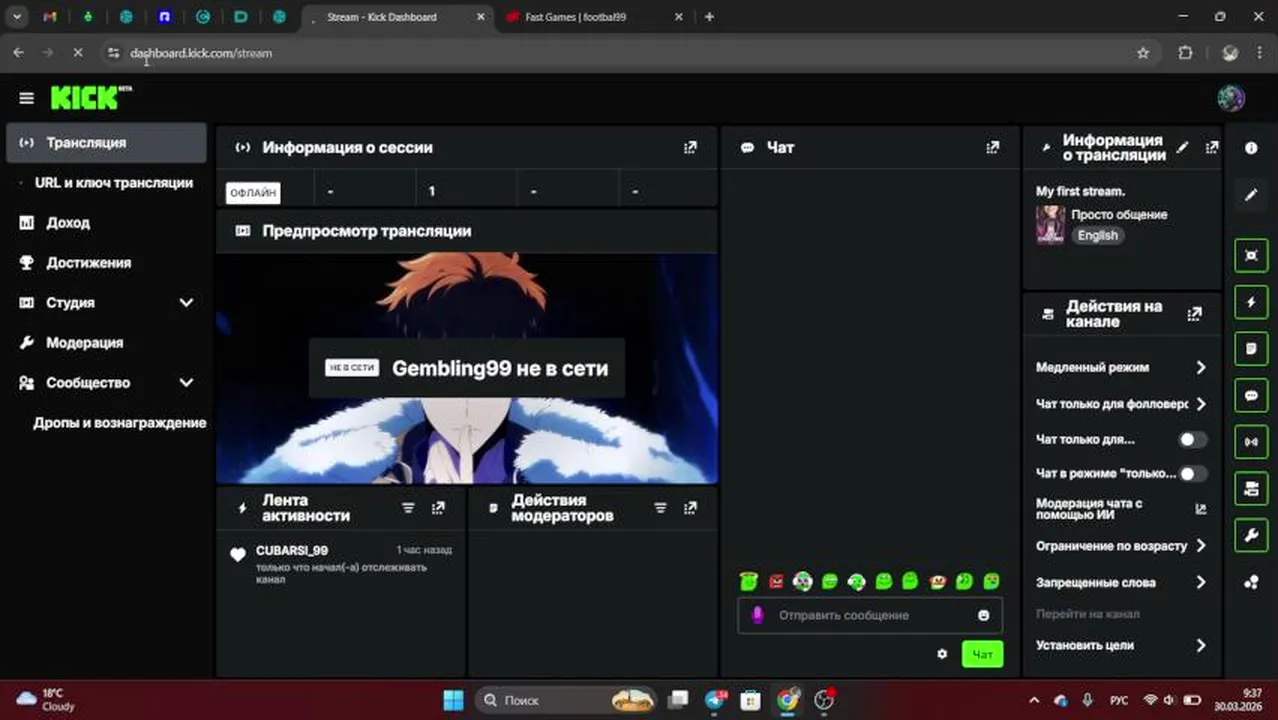Toggle the note widget icon in right sidebar
Screen dimensions: 1278x720
[x=1251, y=349]
